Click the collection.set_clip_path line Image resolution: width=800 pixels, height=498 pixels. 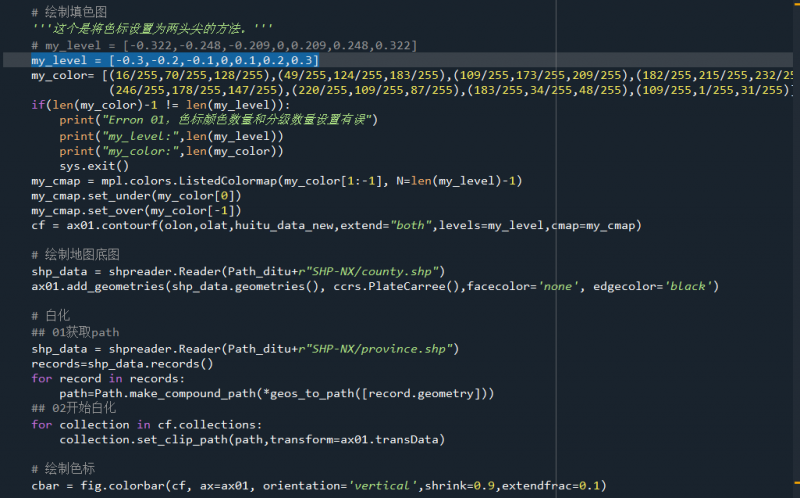click(x=250, y=439)
